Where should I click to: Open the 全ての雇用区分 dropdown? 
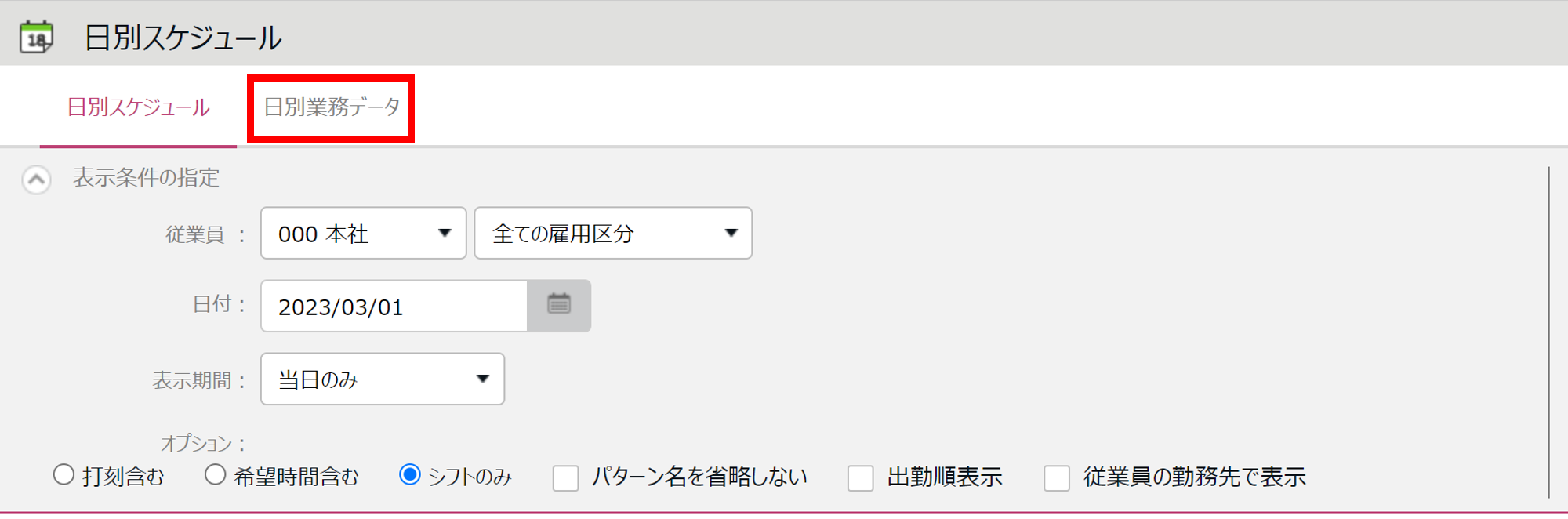point(613,233)
